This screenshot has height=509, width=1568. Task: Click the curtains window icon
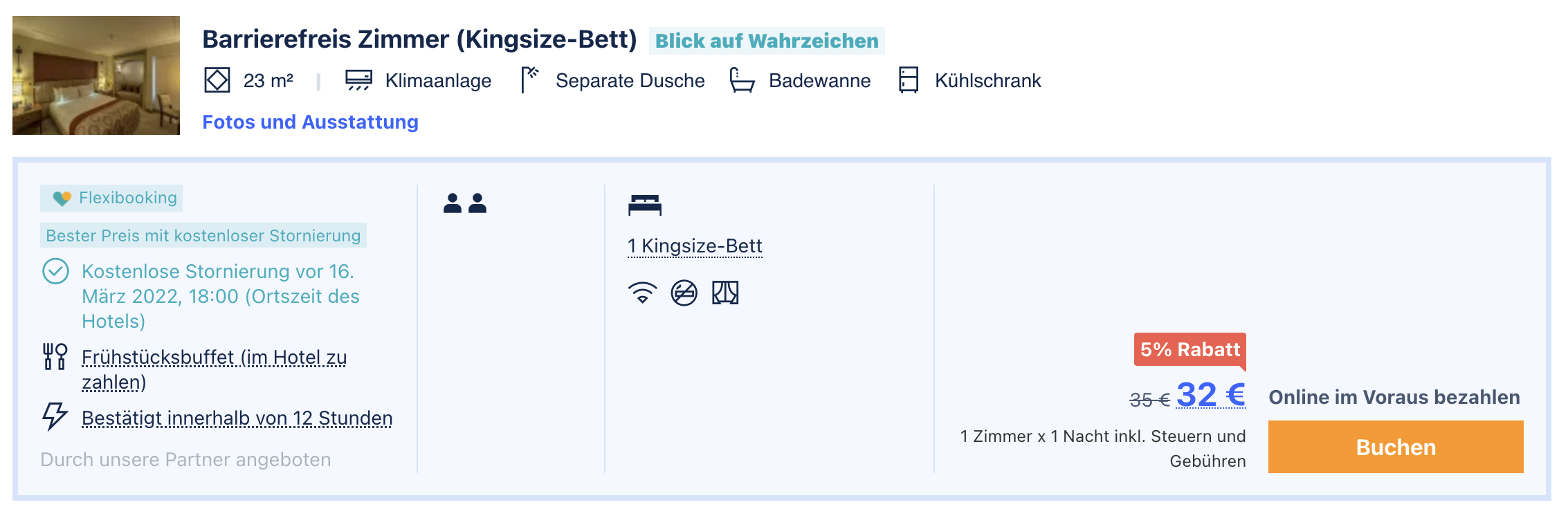[x=725, y=293]
